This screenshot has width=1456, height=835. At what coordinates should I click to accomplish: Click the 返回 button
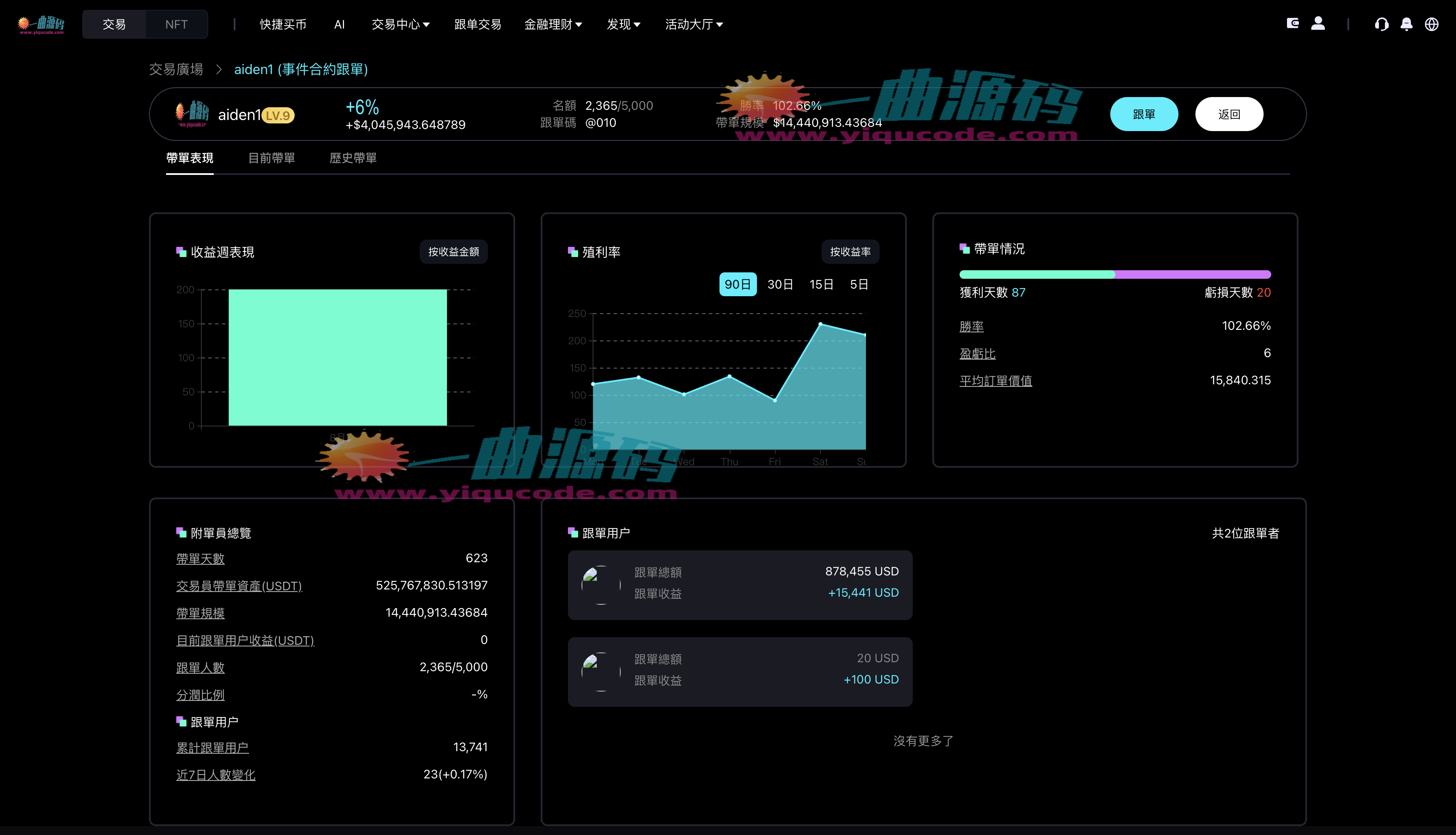pos(1229,114)
